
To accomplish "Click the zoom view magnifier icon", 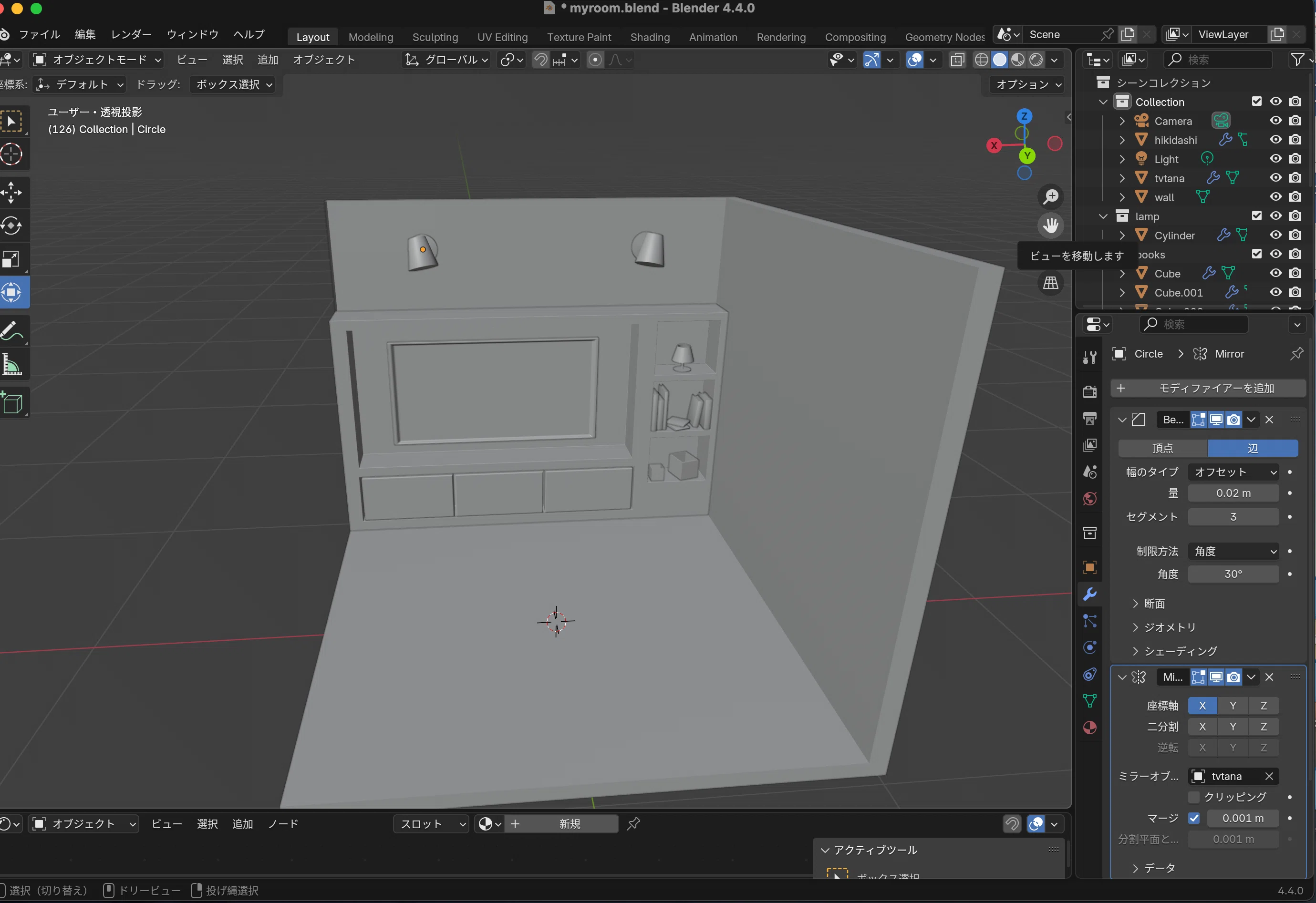I will [x=1051, y=196].
